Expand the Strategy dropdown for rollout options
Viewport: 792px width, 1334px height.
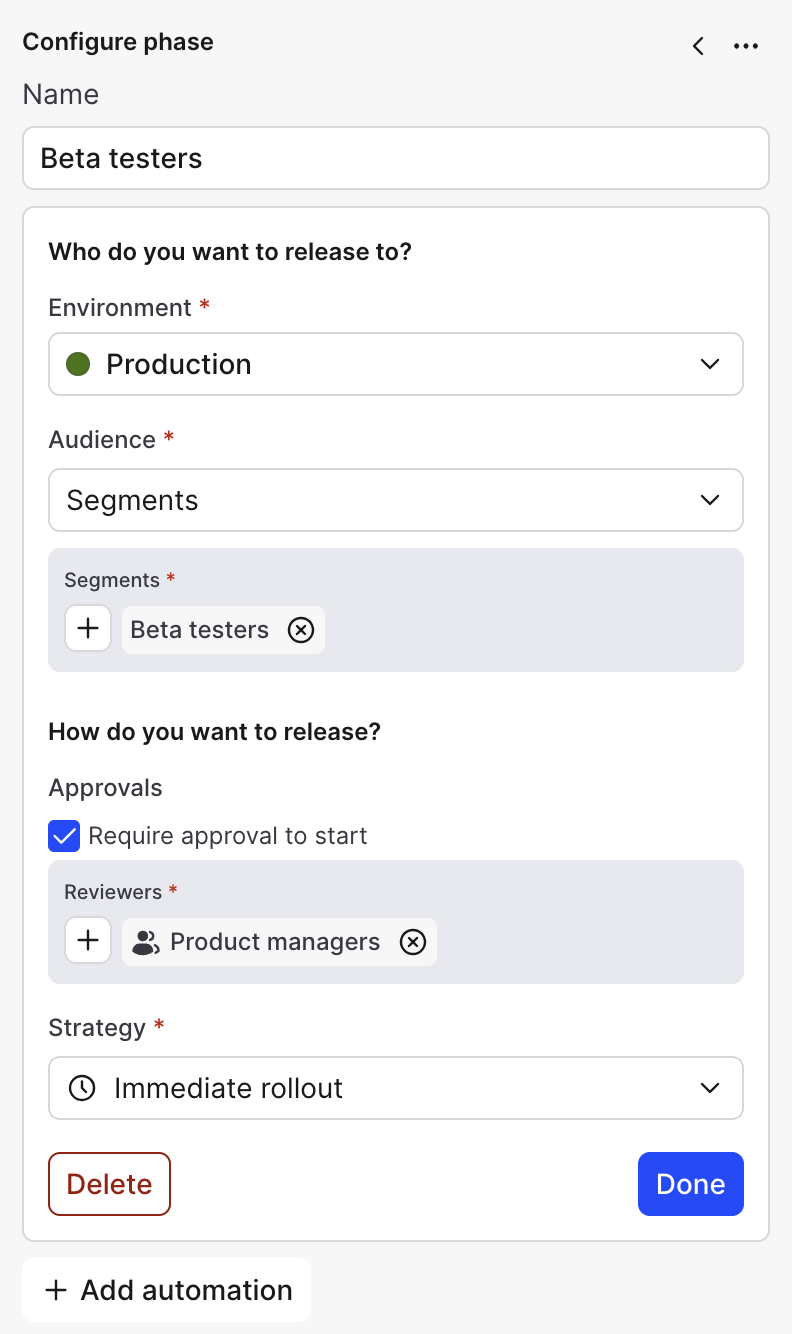click(x=396, y=1088)
